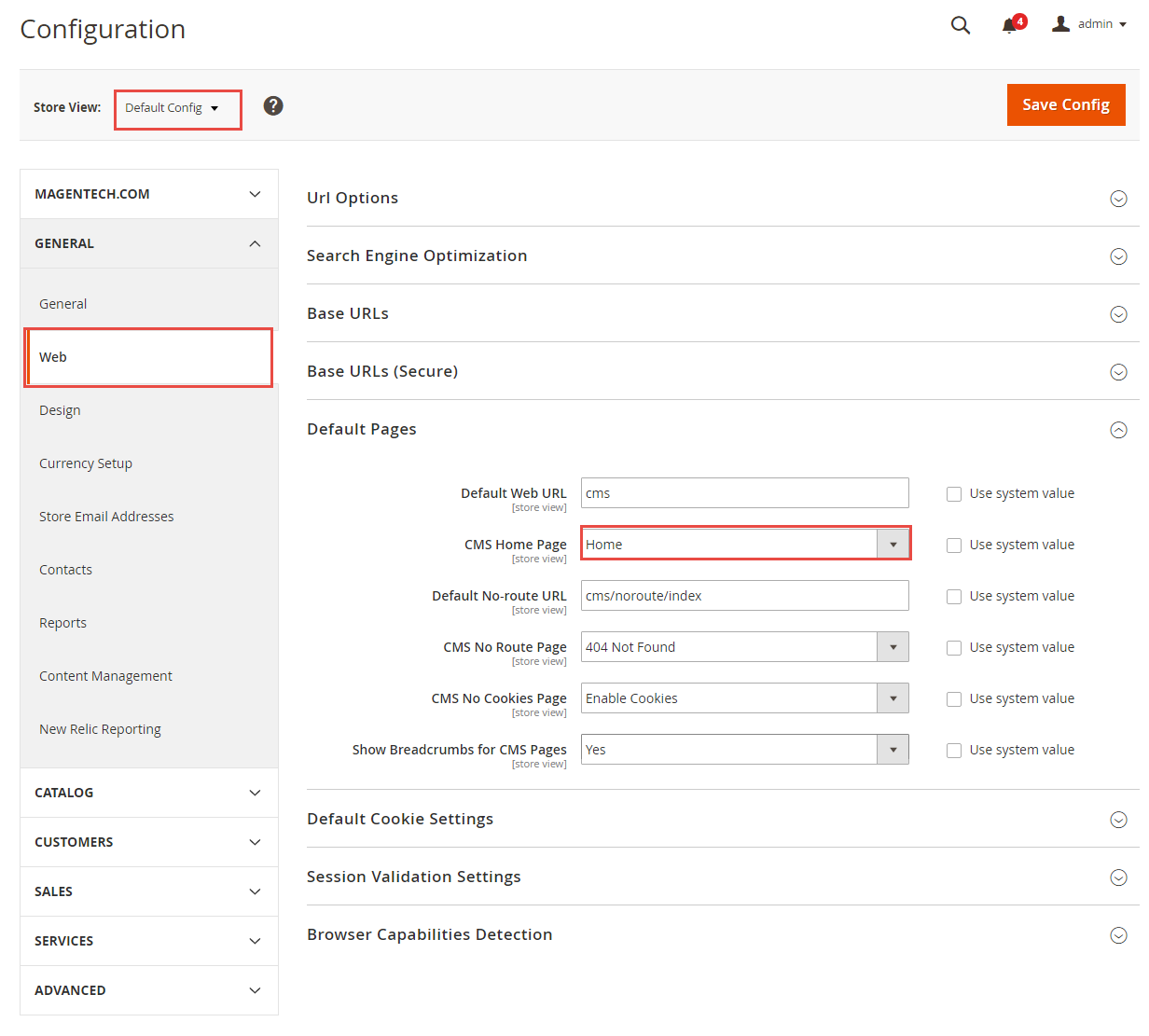Expand Default Cookie Settings circle icon
This screenshot has width=1149, height=1036.
(1118, 820)
